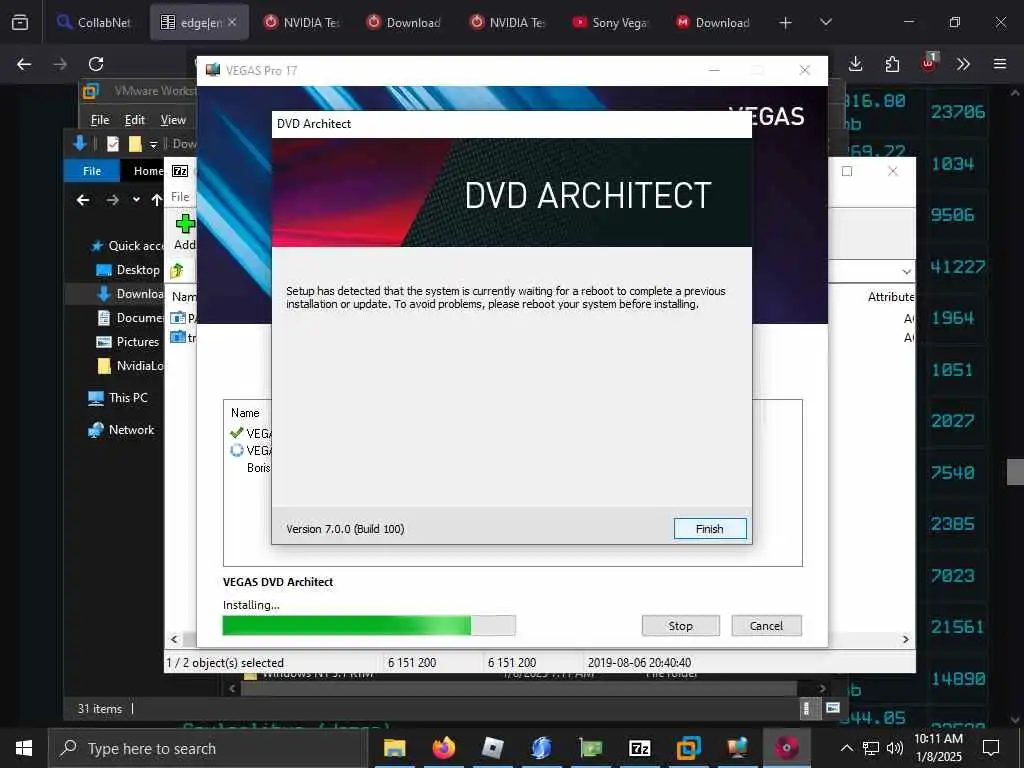Click the completed green checkmark VEGAS entry
Image resolution: width=1024 pixels, height=768 pixels.
click(x=251, y=434)
